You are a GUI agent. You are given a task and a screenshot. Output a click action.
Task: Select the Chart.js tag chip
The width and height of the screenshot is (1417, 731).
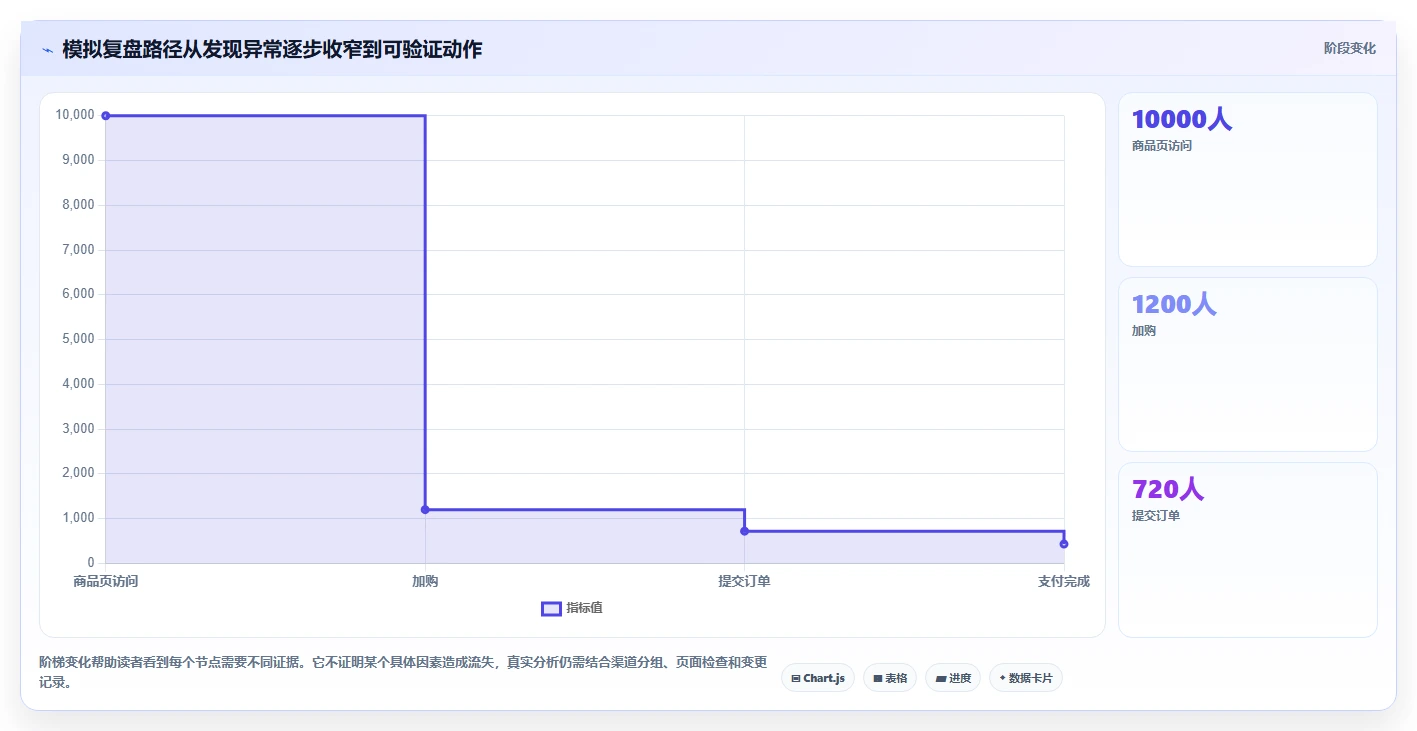[818, 678]
